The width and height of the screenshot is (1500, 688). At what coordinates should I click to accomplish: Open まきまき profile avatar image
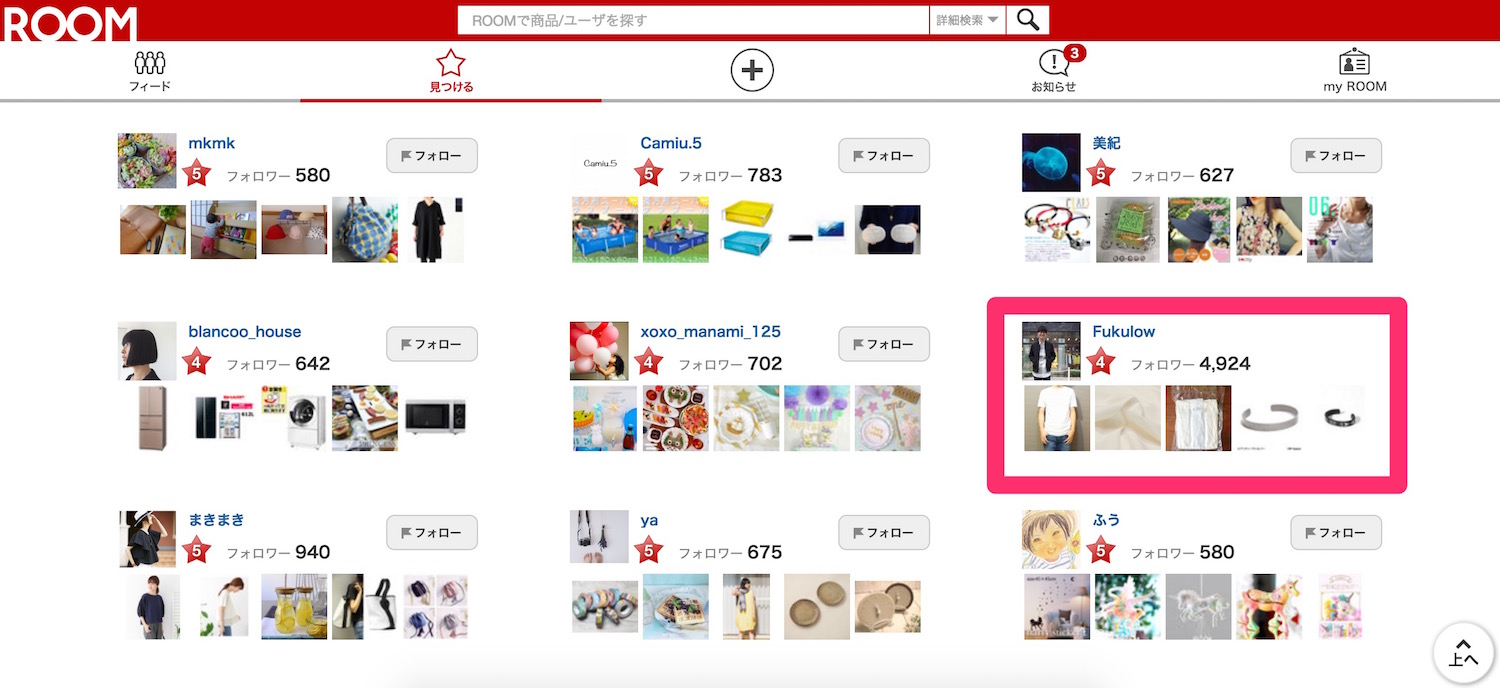pos(147,539)
